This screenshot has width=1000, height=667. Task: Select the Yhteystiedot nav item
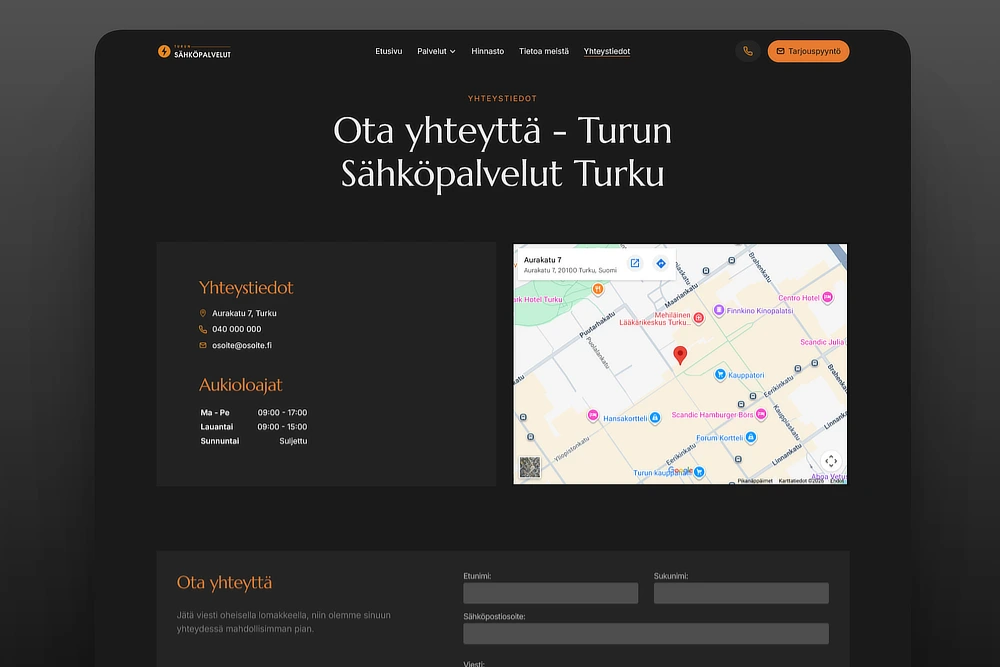(607, 51)
